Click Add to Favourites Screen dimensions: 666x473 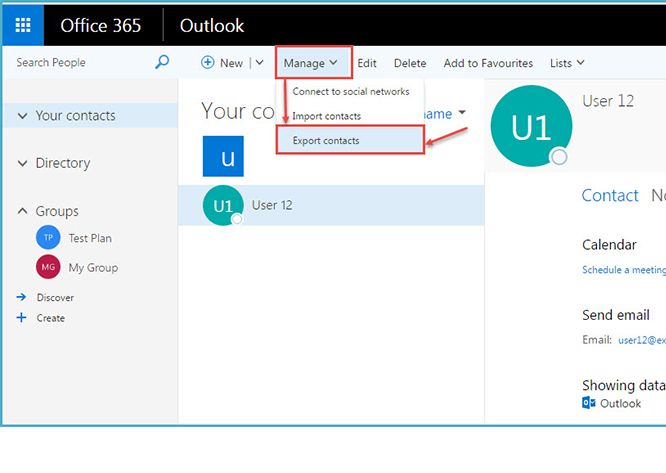click(x=488, y=63)
